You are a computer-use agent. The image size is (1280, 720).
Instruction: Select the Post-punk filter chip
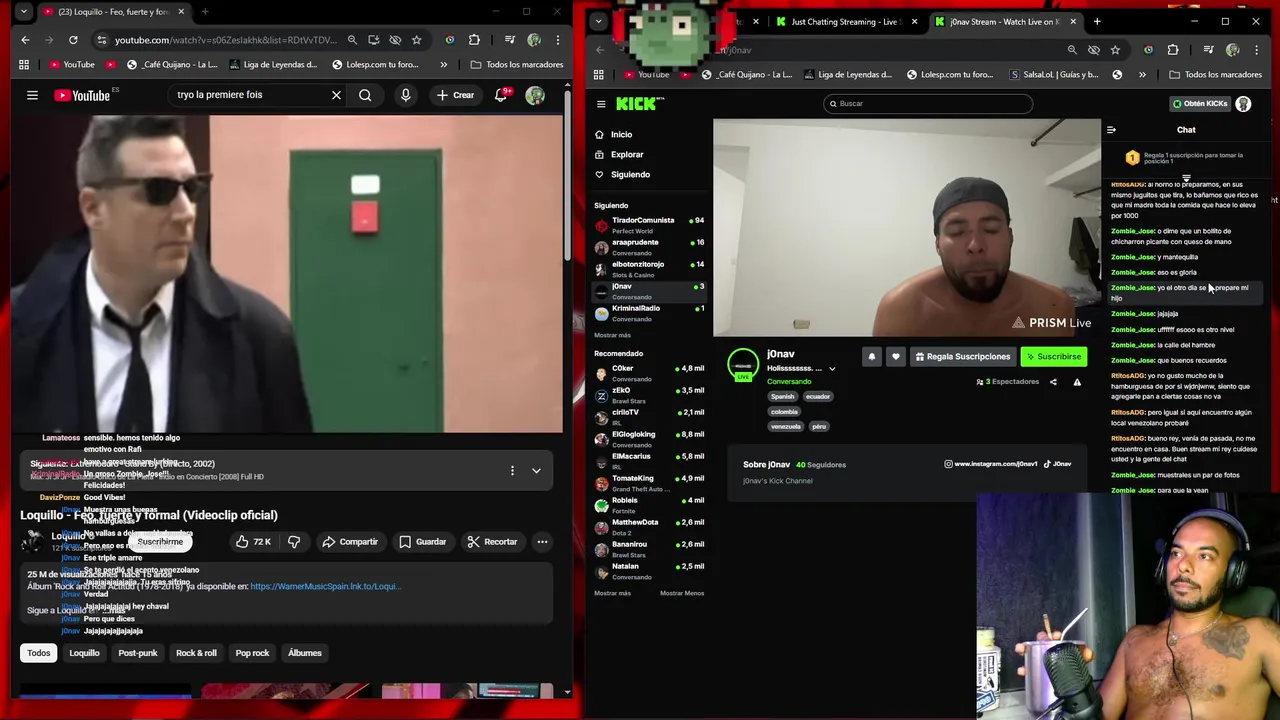click(138, 653)
